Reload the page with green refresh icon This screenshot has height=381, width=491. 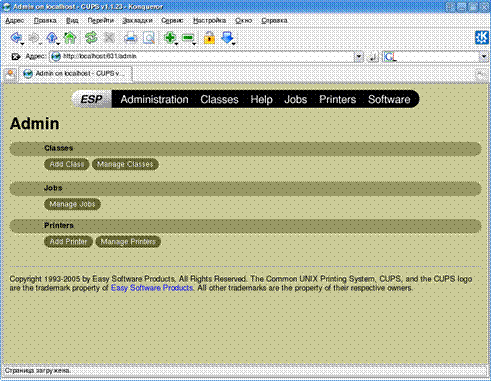pyautogui.click(x=91, y=38)
